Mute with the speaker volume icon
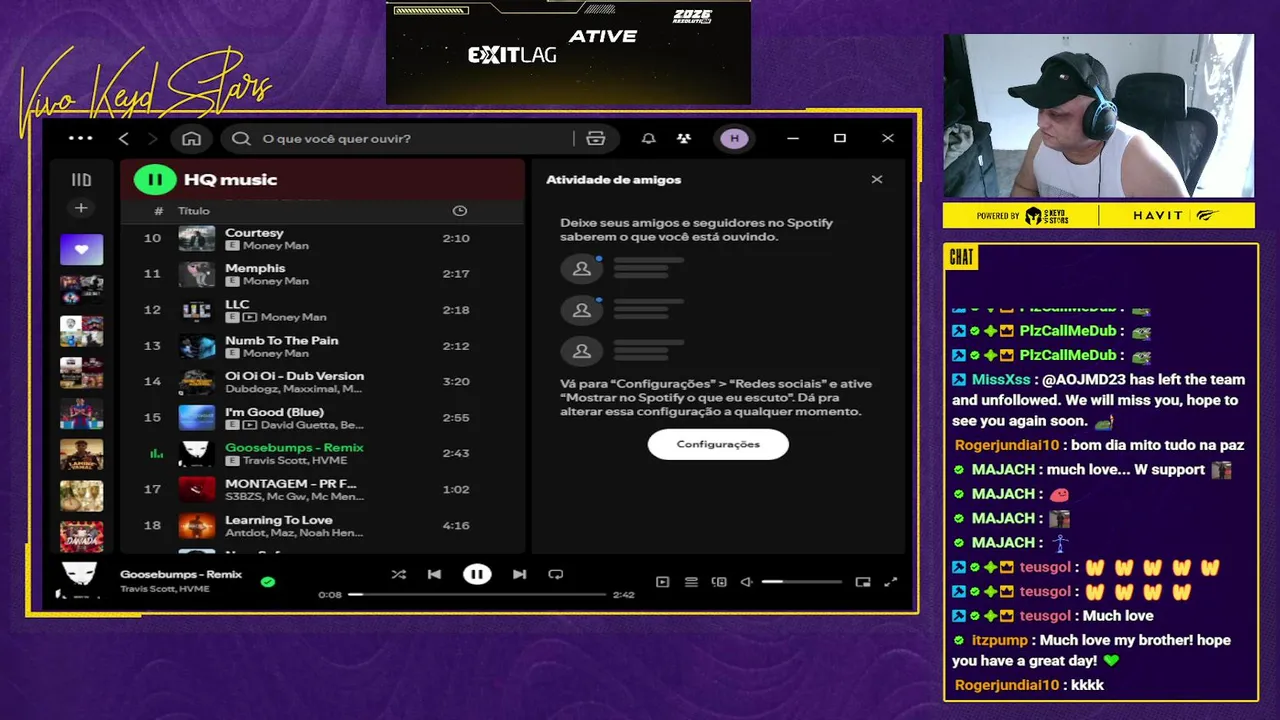Viewport: 1280px width, 720px height. (746, 582)
